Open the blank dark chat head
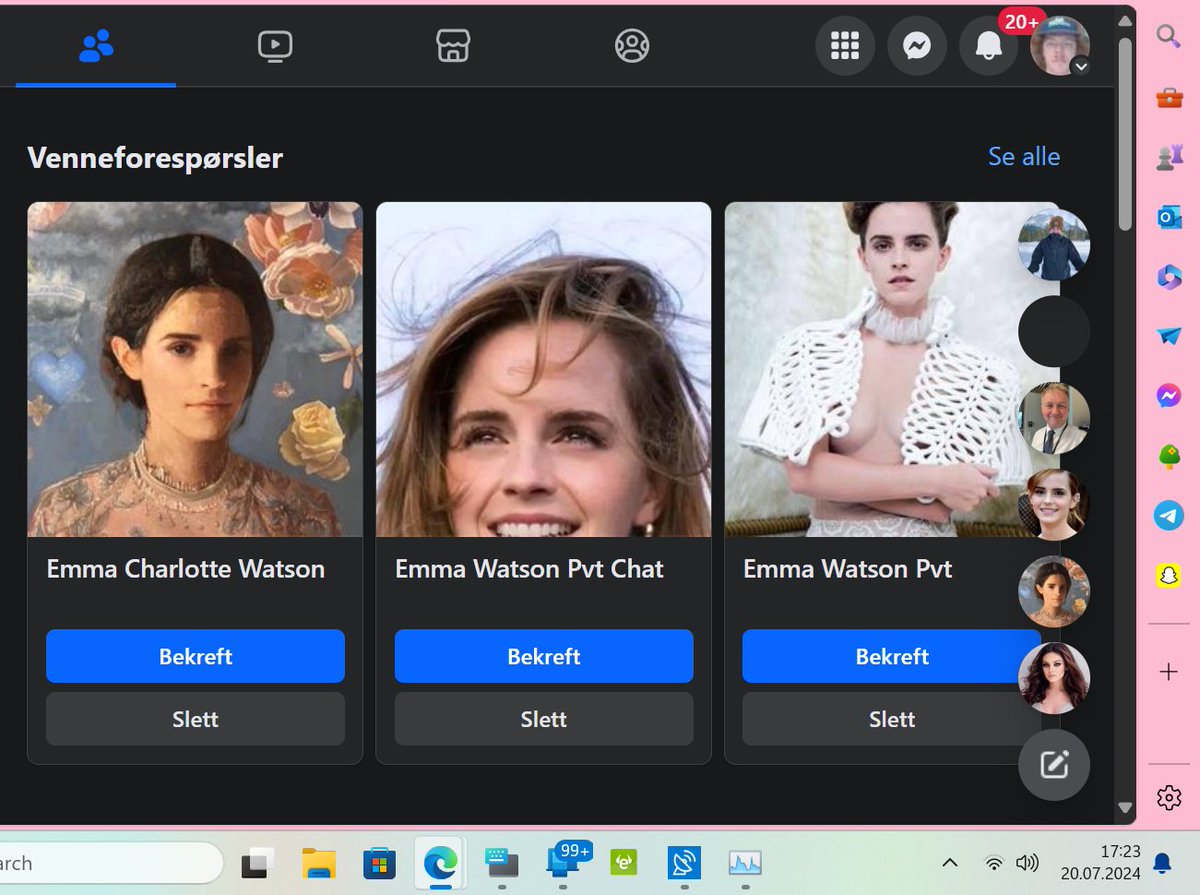Image resolution: width=1200 pixels, height=895 pixels. pyautogui.click(x=1054, y=331)
